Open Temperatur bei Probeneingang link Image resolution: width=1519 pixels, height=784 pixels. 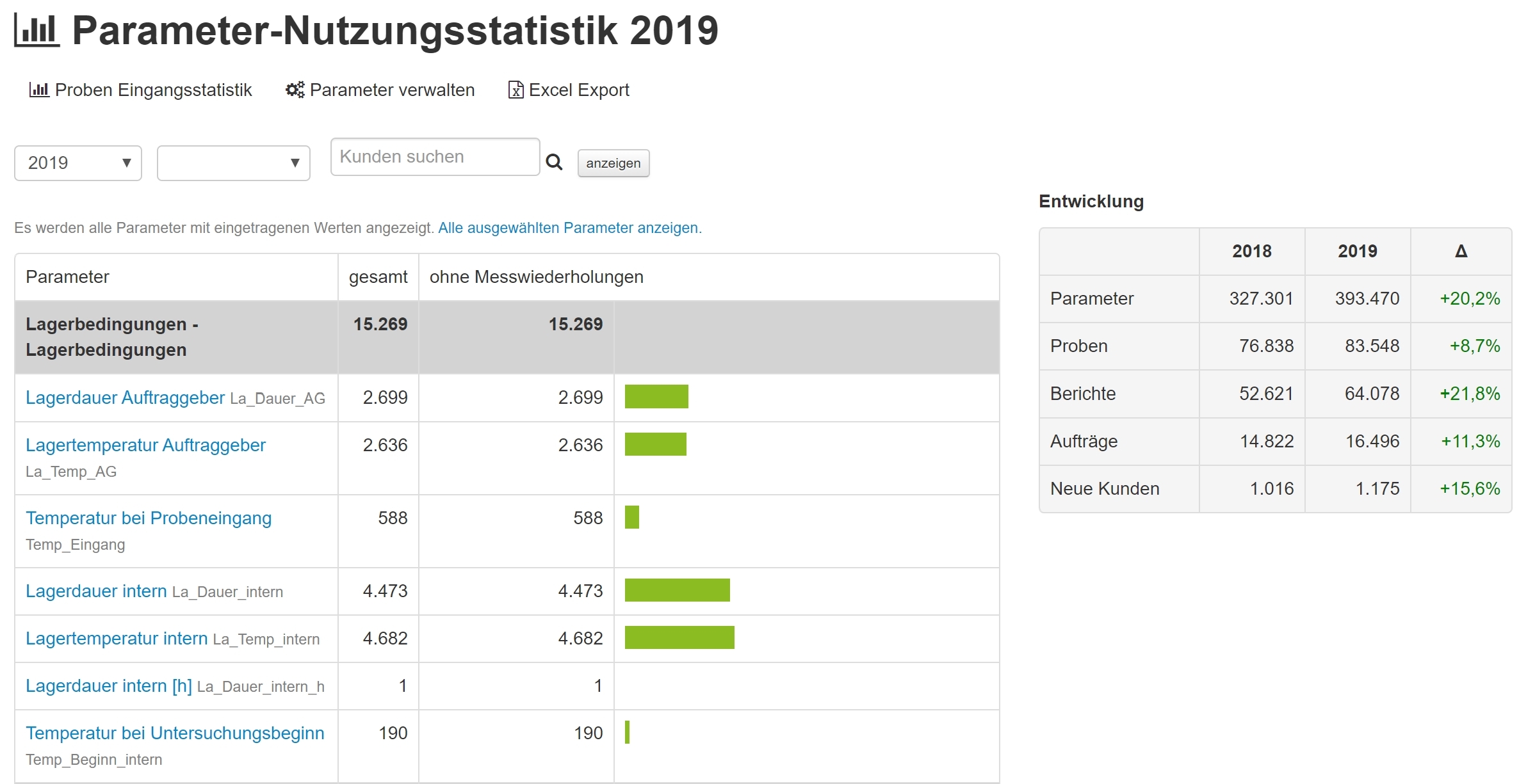pyautogui.click(x=149, y=518)
